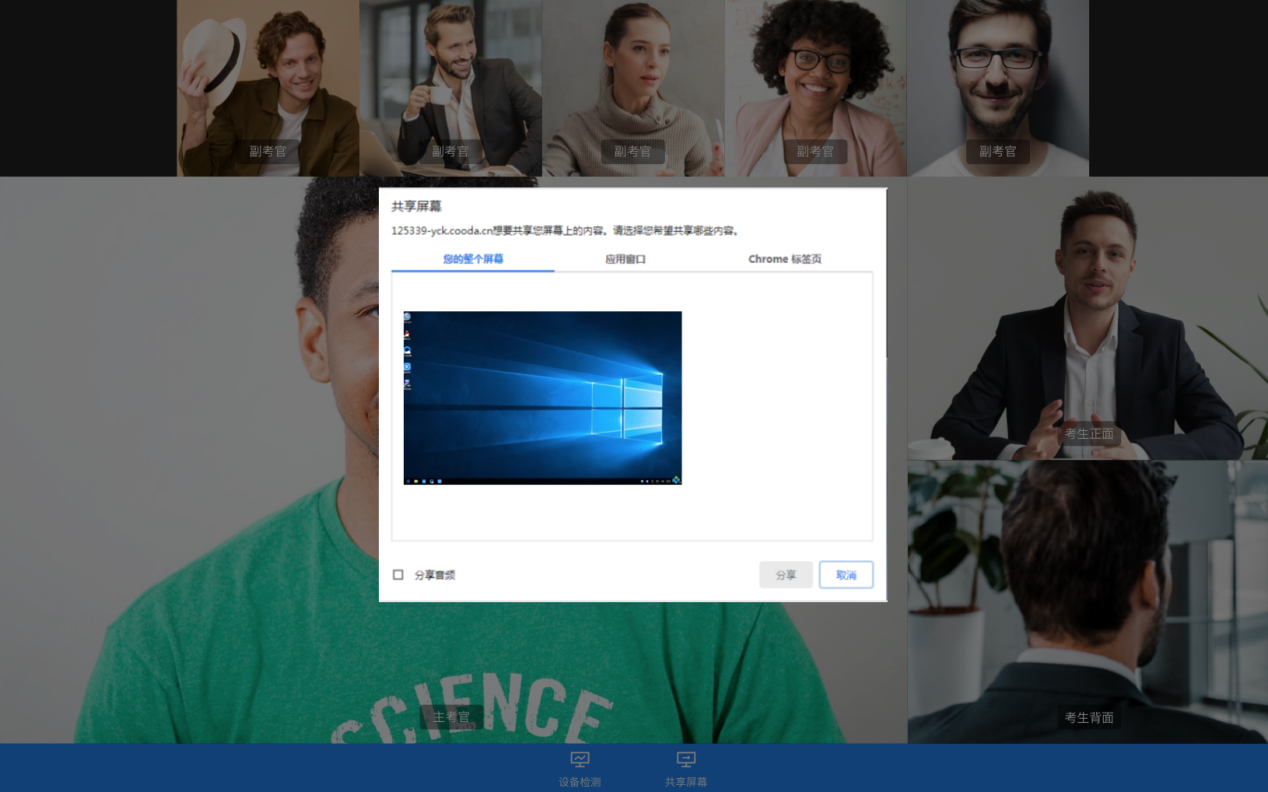
Task: Click the 分享音频 label text
Action: [435, 575]
